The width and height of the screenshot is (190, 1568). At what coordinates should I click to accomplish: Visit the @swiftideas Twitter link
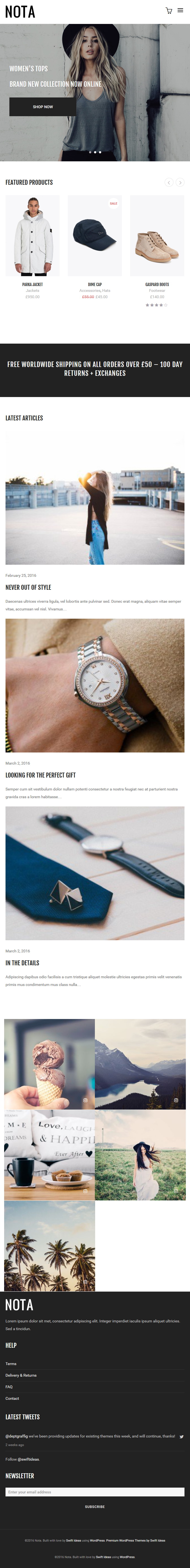click(29, 1459)
